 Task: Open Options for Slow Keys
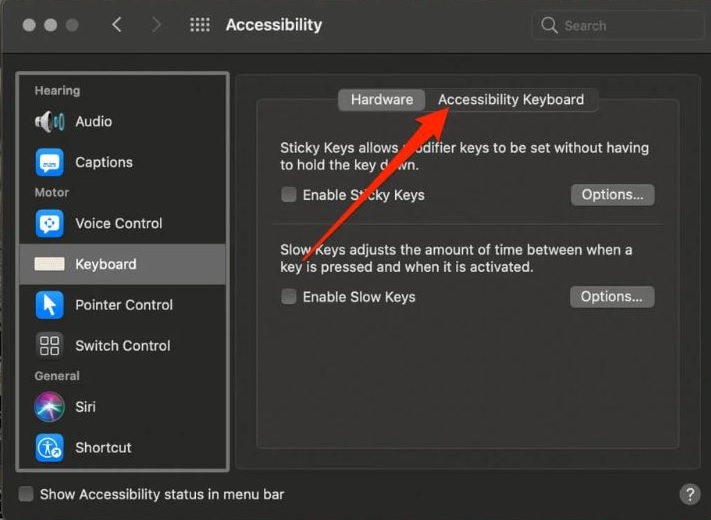(x=612, y=297)
